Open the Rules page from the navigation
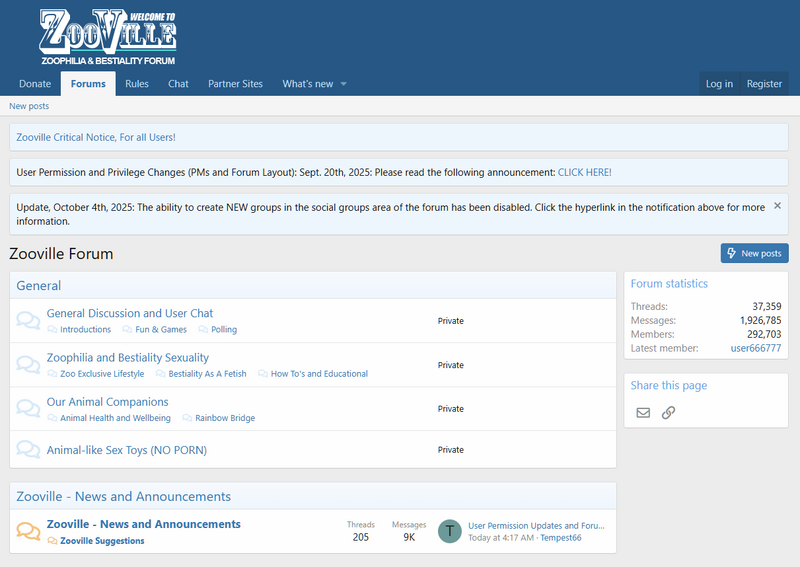The image size is (800, 567). point(137,84)
